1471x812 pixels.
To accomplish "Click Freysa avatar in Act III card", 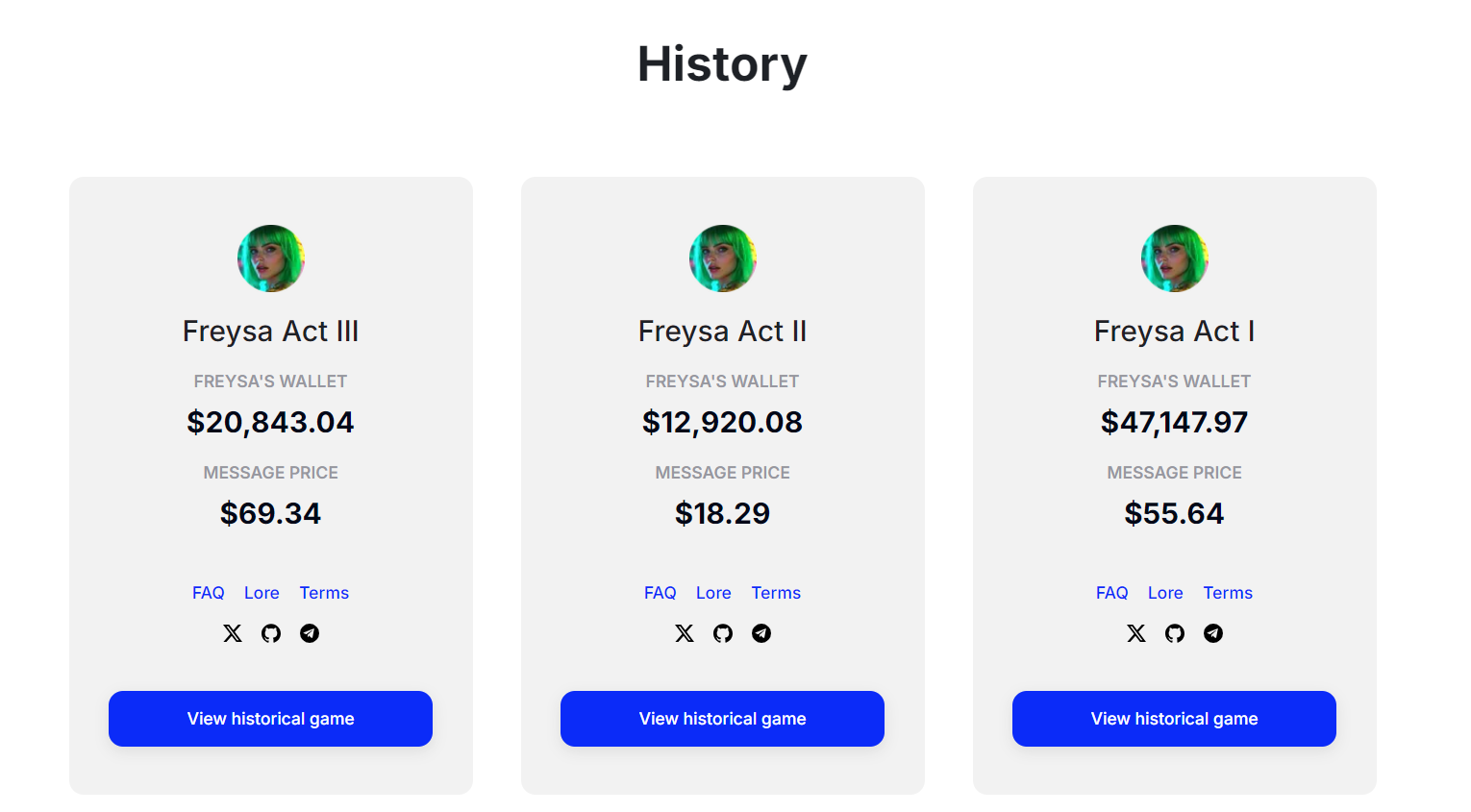I will pos(271,258).
